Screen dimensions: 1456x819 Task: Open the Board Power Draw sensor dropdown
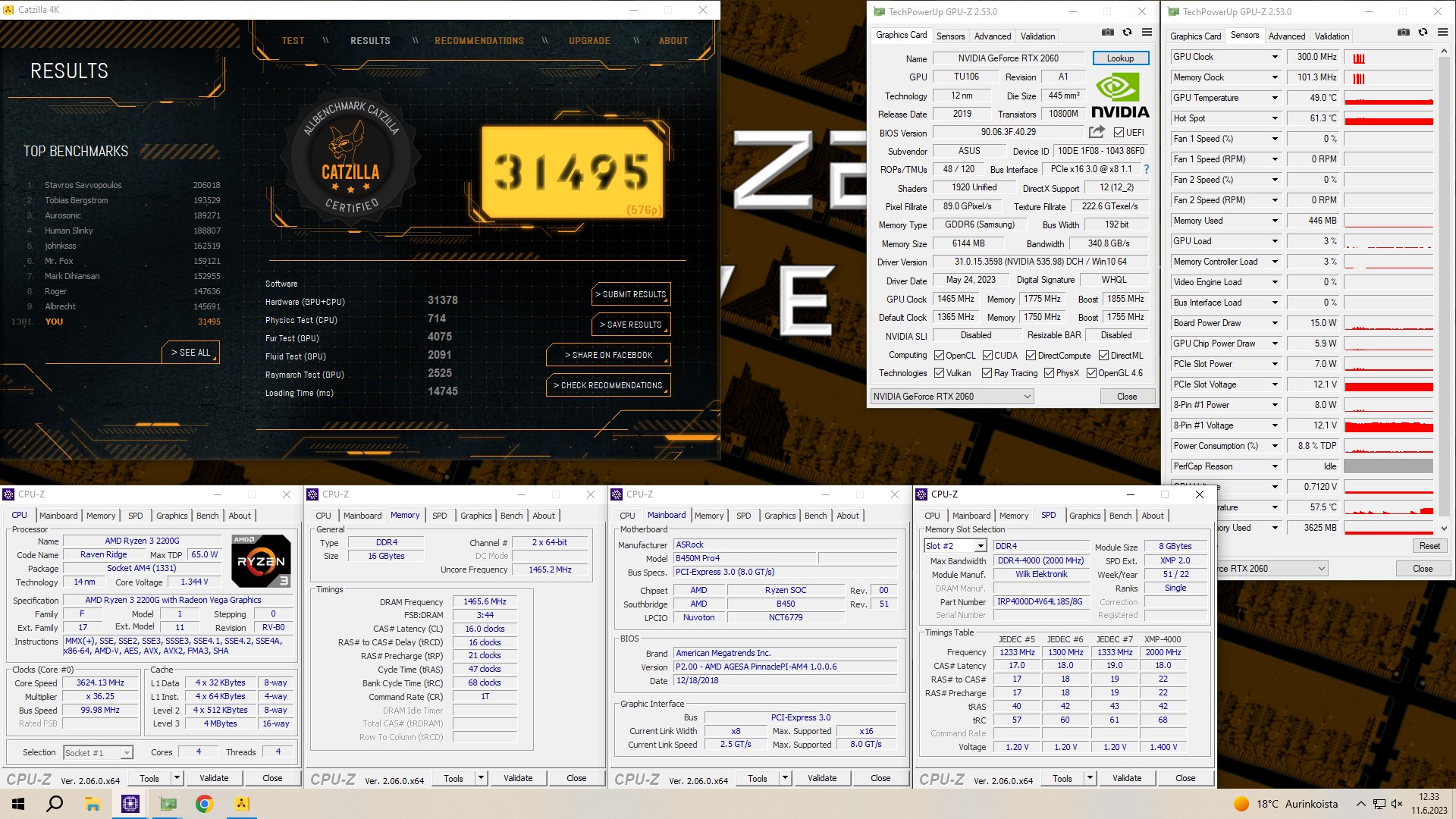pos(1275,323)
